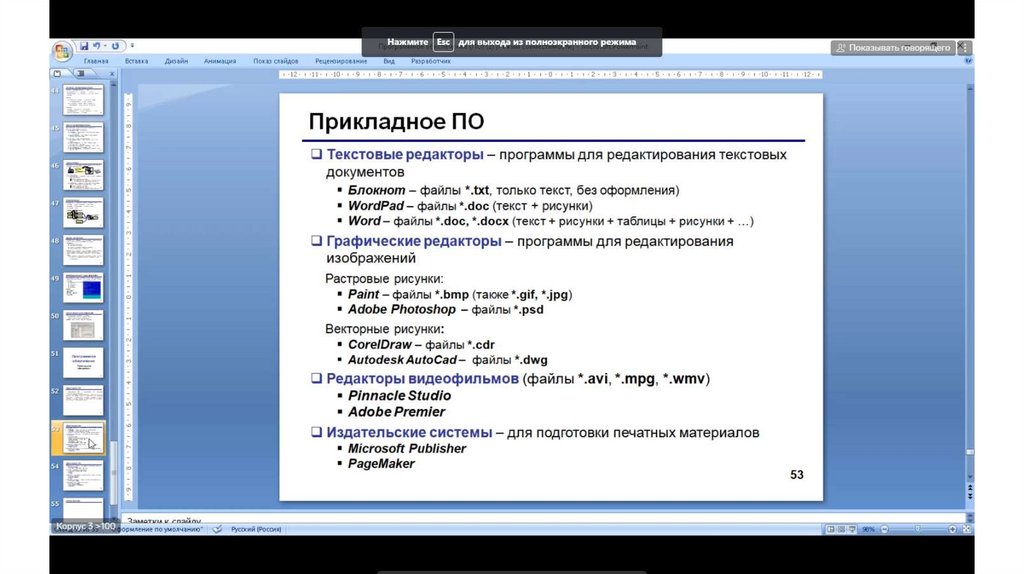Save the presentation from Quick Access toolbar

pyautogui.click(x=84, y=46)
